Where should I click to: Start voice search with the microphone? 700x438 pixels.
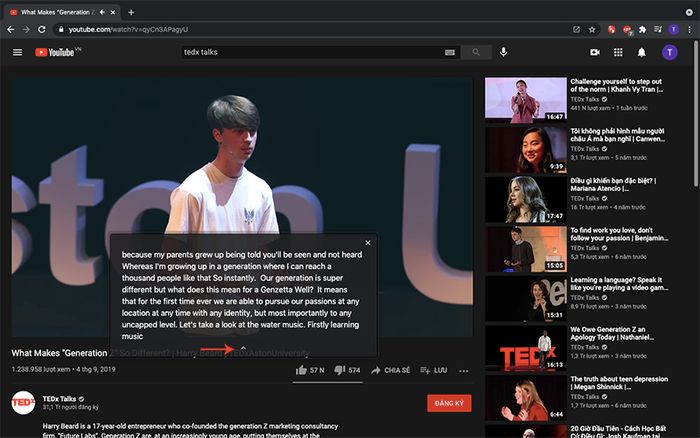click(x=504, y=52)
